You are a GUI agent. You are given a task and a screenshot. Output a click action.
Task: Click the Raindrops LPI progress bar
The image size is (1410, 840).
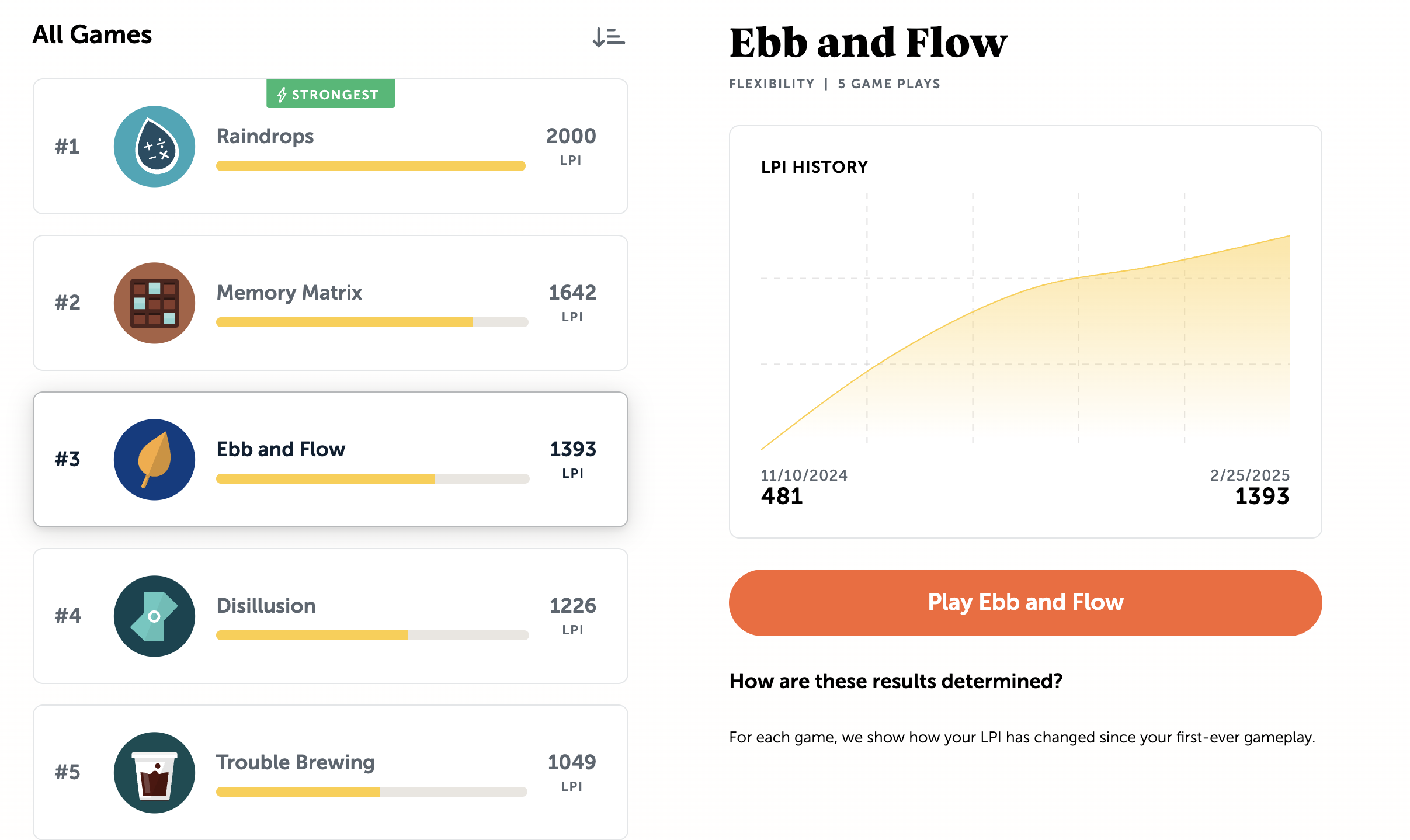371,166
